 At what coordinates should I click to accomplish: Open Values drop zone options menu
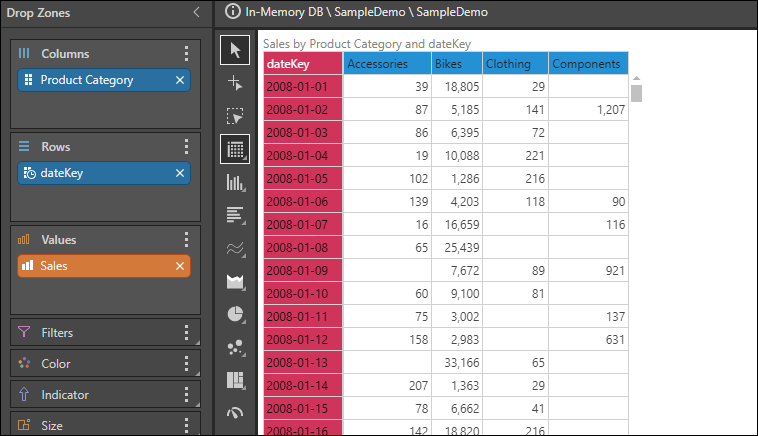186,240
